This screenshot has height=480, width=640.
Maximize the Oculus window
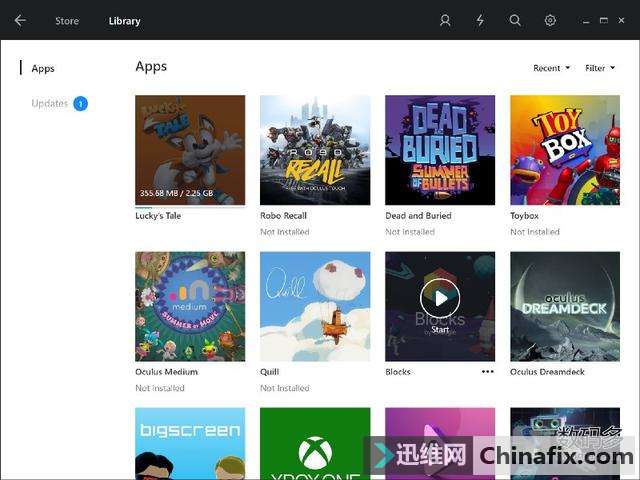click(x=604, y=20)
